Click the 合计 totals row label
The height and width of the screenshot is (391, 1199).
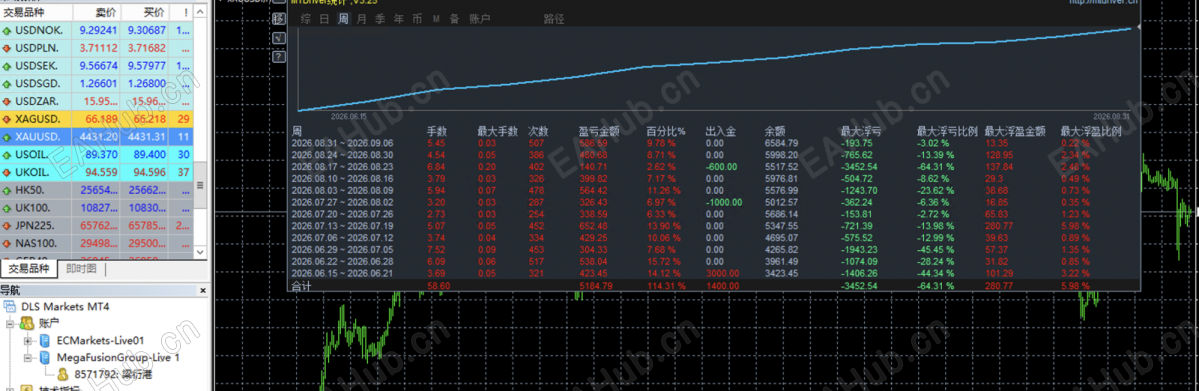tap(301, 285)
